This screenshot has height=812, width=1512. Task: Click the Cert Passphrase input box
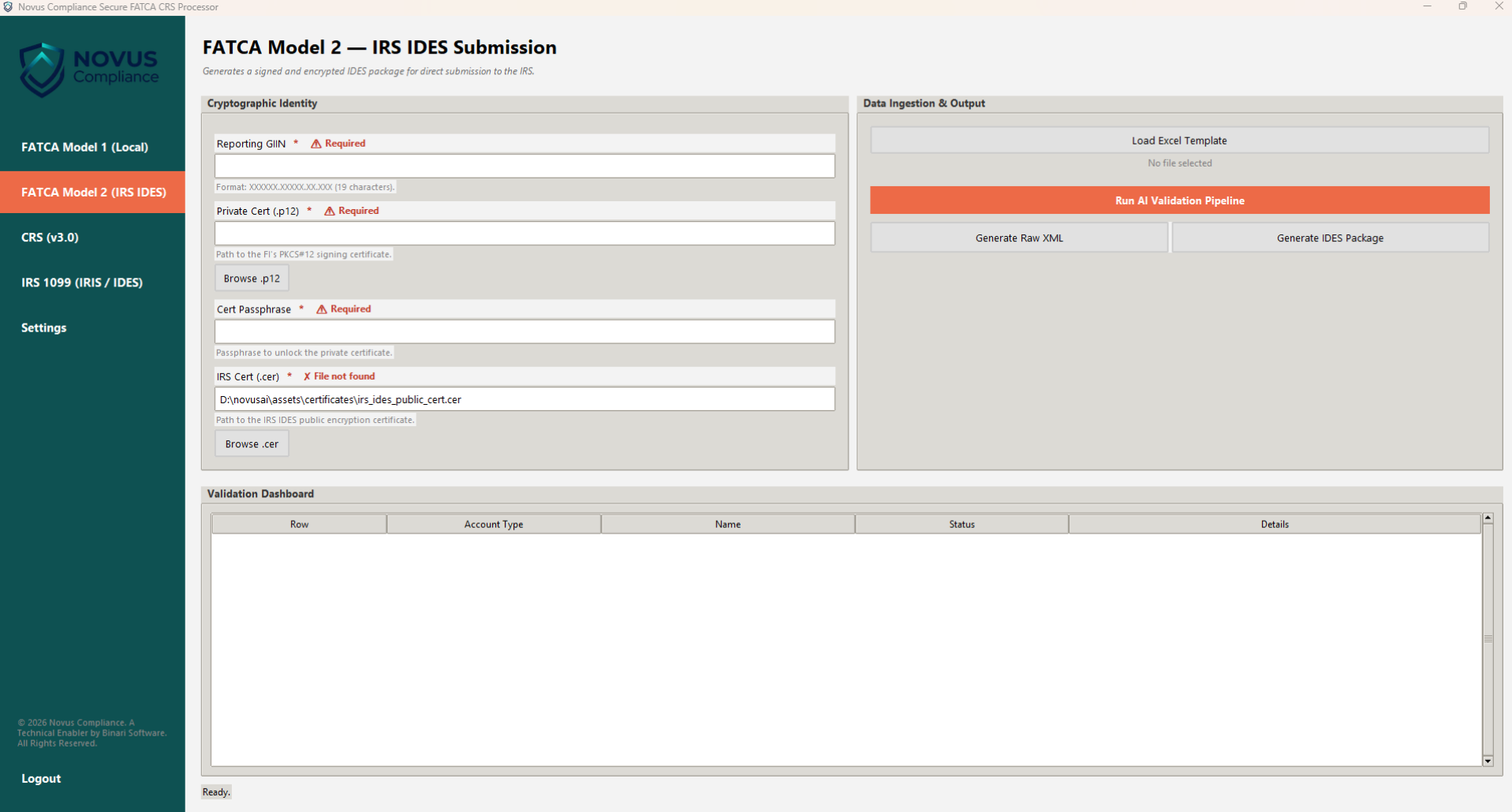(x=525, y=331)
